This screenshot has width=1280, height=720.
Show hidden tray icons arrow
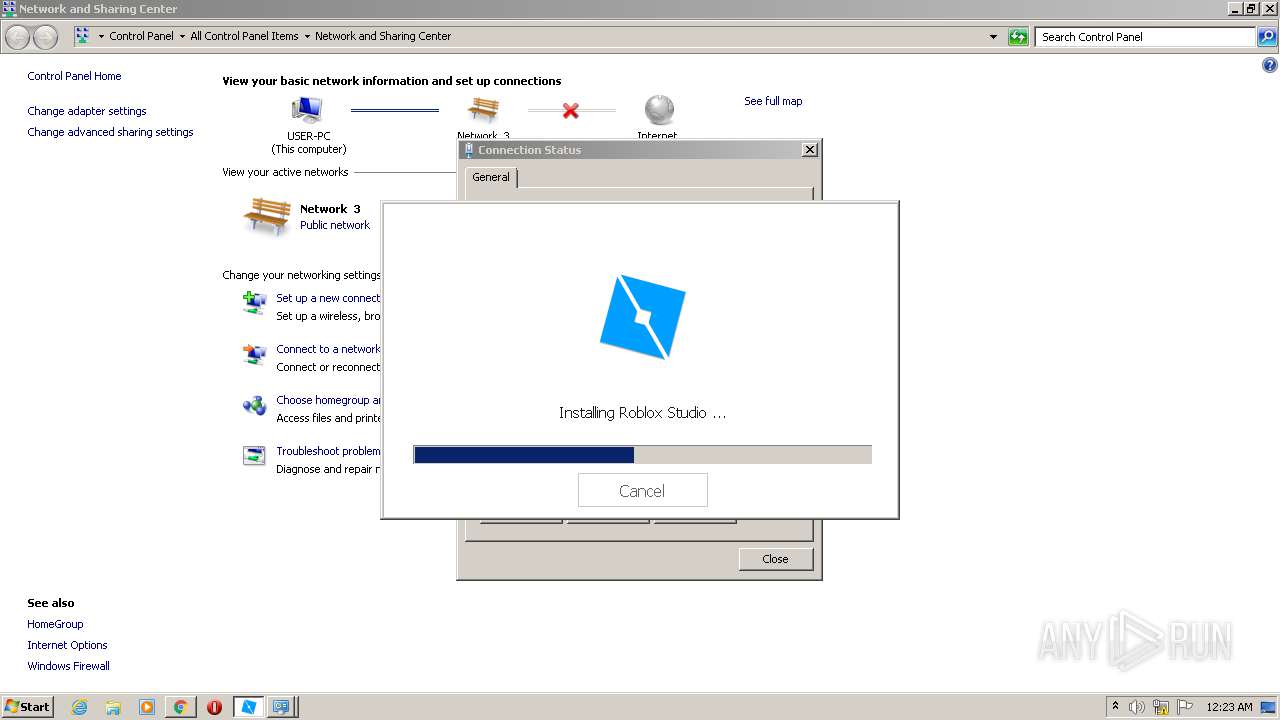pos(1115,706)
